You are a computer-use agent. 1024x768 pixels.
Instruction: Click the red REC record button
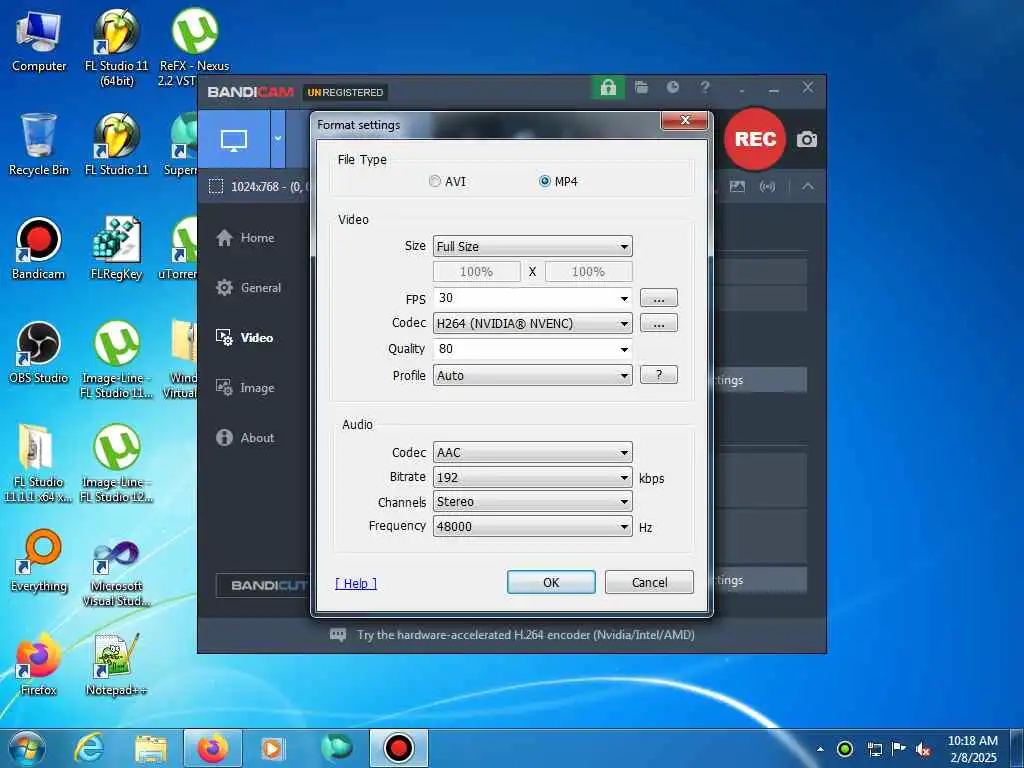[x=755, y=139]
